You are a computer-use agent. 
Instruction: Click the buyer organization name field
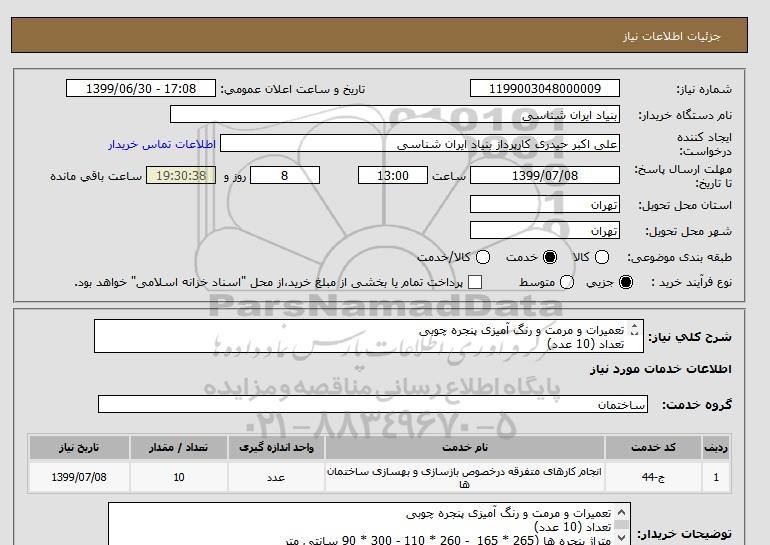[395, 114]
